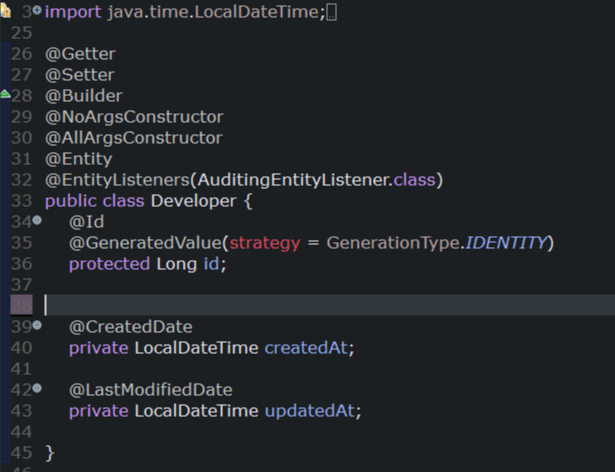Collapse the @Id annotation fold at line 34
Image resolution: width=615 pixels, height=472 pixels.
37,220
